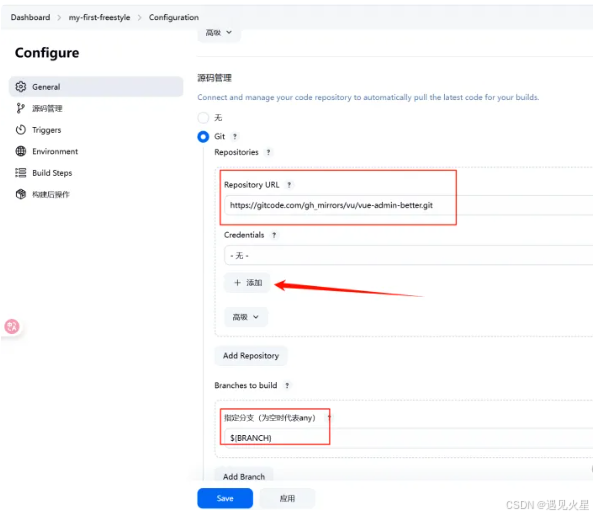Open help for Repositories
Image resolution: width=593 pixels, height=516 pixels.
coord(269,152)
